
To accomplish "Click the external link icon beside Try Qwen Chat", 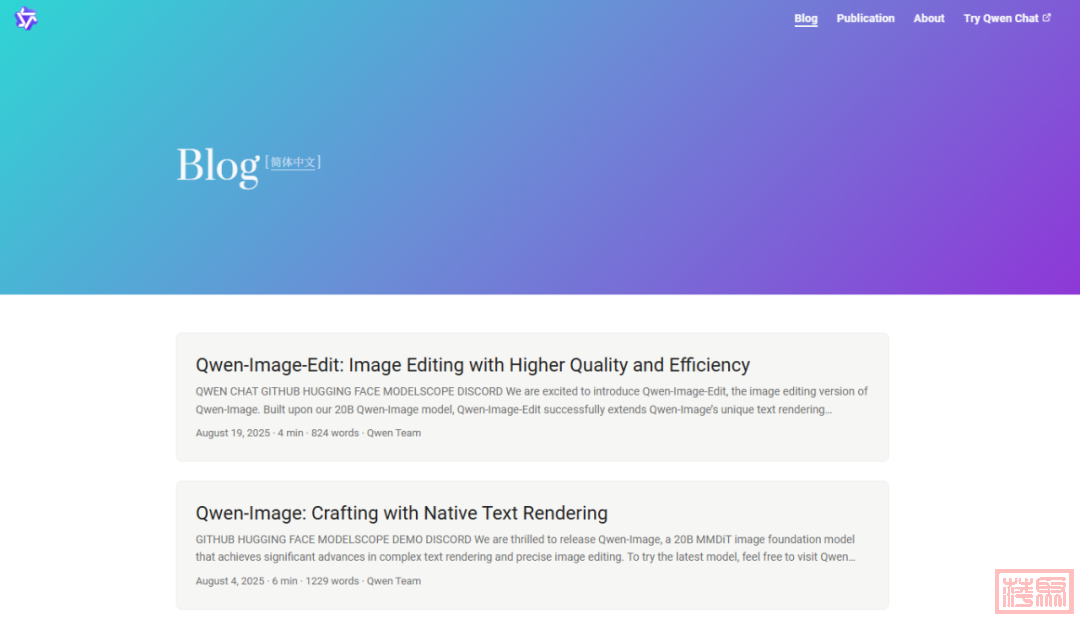I will (1047, 18).
